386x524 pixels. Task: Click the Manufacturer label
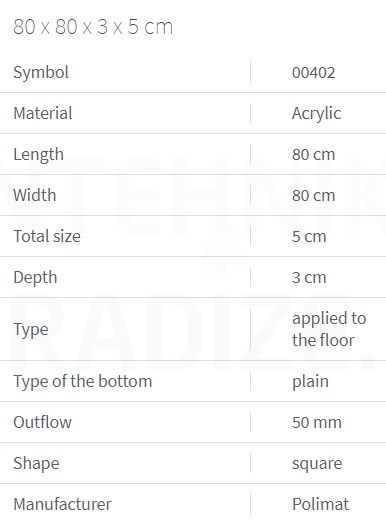click(x=62, y=504)
